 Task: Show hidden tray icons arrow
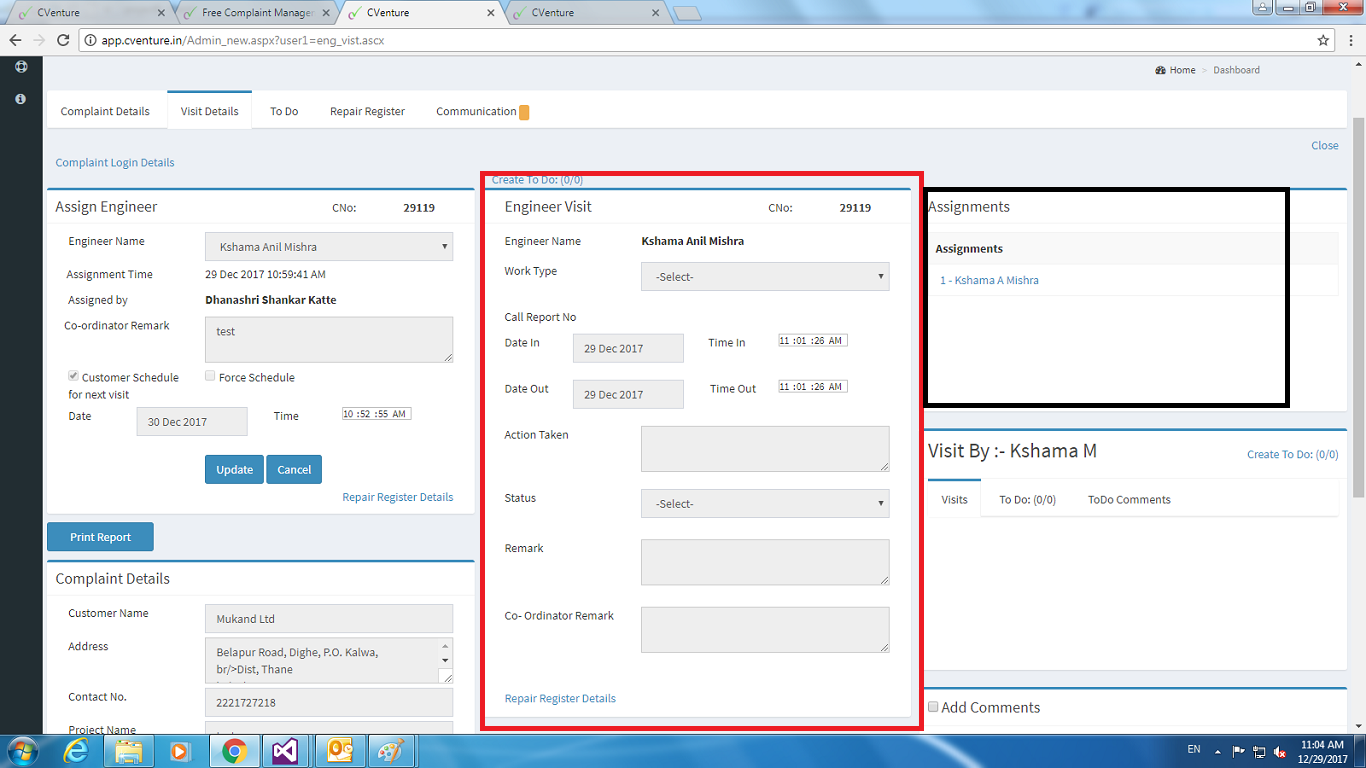click(x=1217, y=751)
